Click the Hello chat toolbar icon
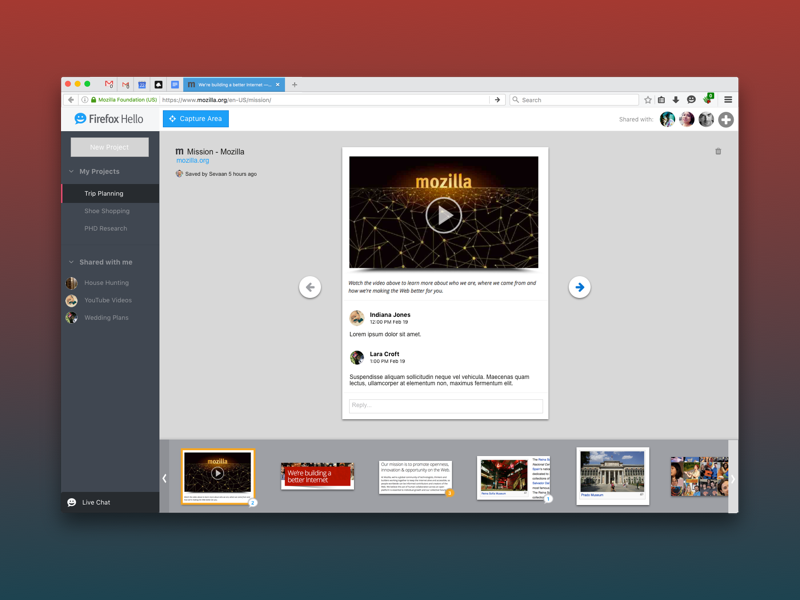Image resolution: width=800 pixels, height=600 pixels. click(x=691, y=99)
